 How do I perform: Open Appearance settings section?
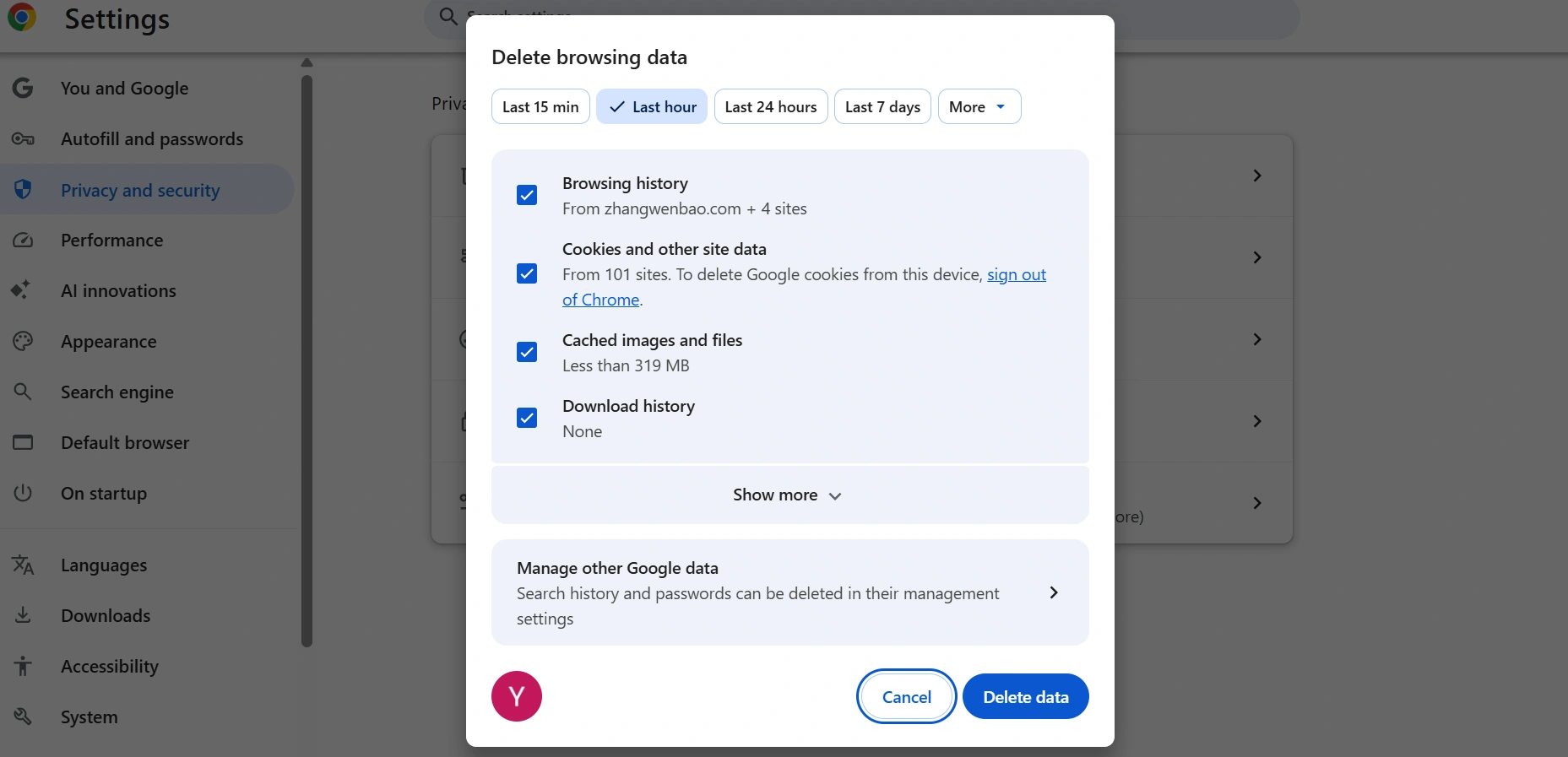pyautogui.click(x=147, y=341)
